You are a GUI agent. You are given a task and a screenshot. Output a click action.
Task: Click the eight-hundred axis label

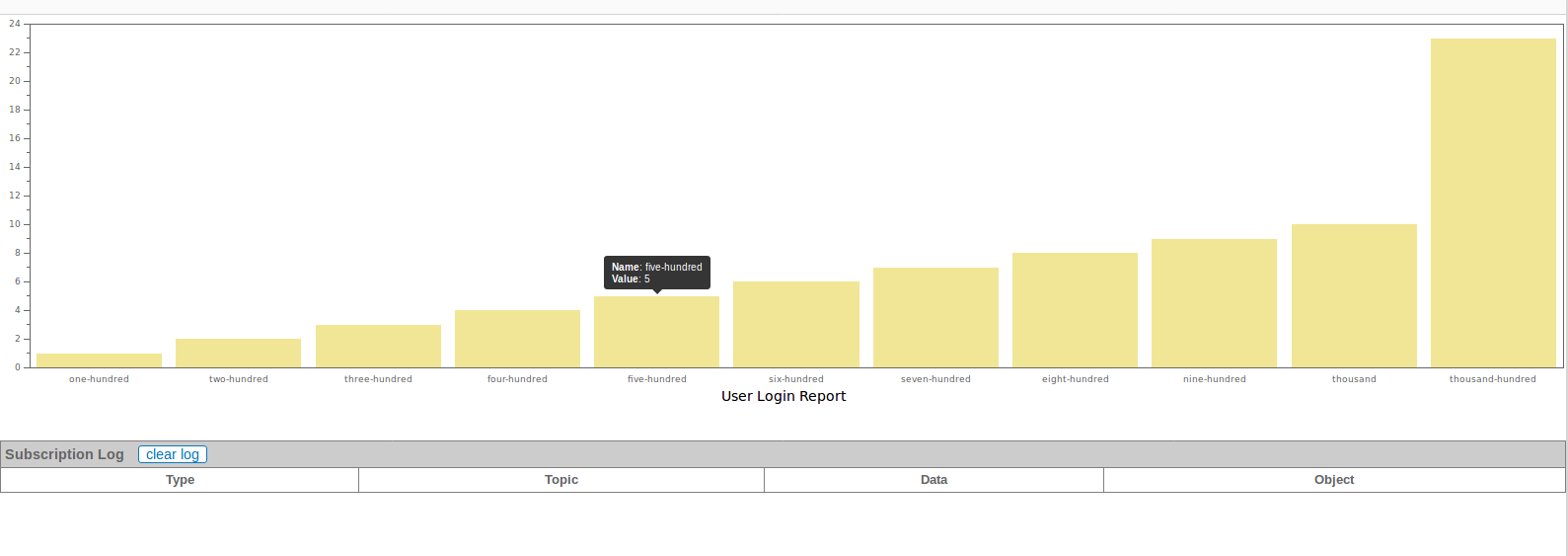1075,379
